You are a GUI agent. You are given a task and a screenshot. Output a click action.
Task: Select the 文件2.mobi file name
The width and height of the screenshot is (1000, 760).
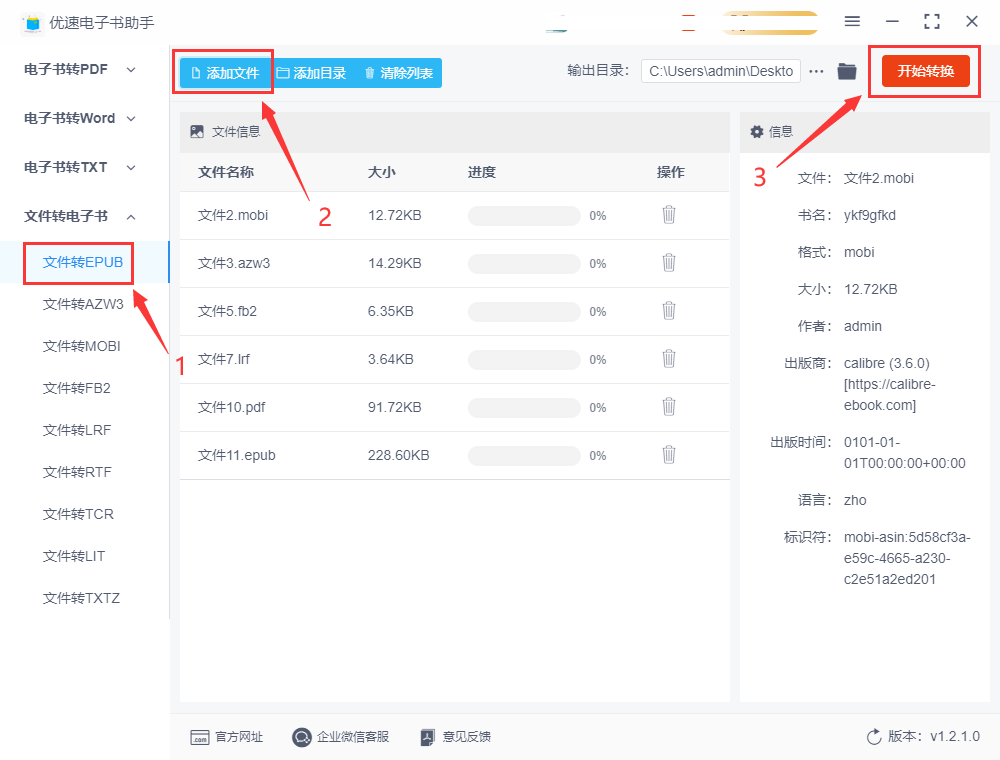click(x=233, y=216)
